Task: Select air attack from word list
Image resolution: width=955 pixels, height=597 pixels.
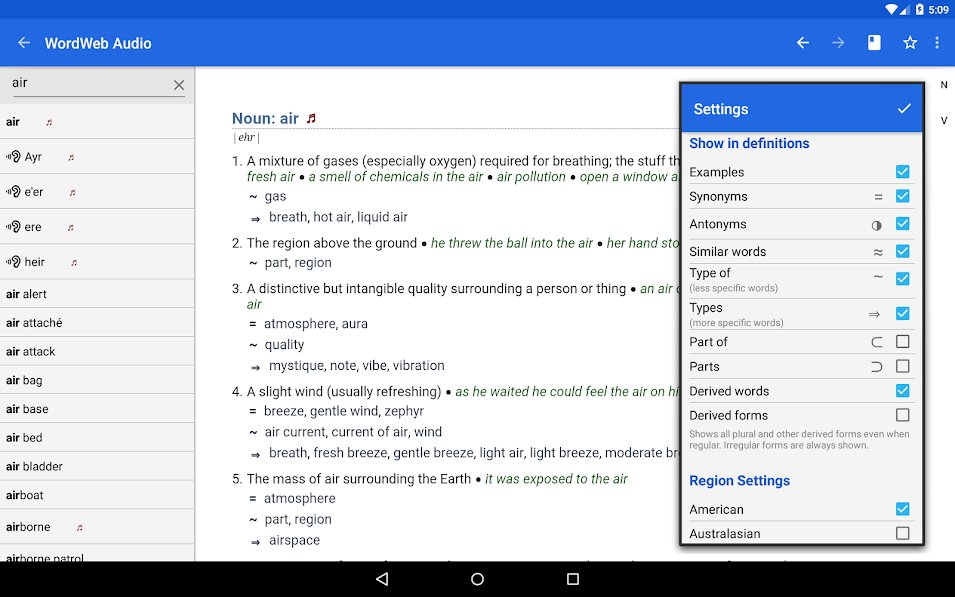Action: click(x=97, y=351)
